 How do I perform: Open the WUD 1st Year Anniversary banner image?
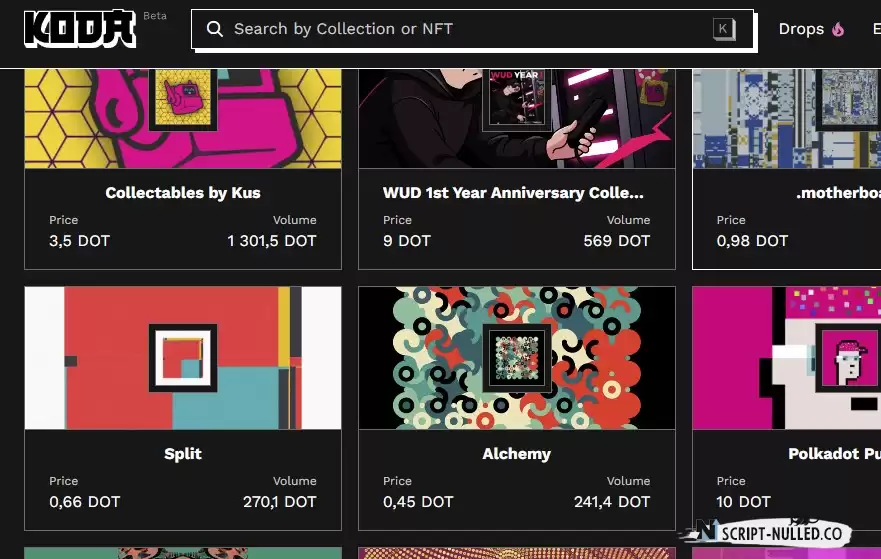pyautogui.click(x=517, y=119)
